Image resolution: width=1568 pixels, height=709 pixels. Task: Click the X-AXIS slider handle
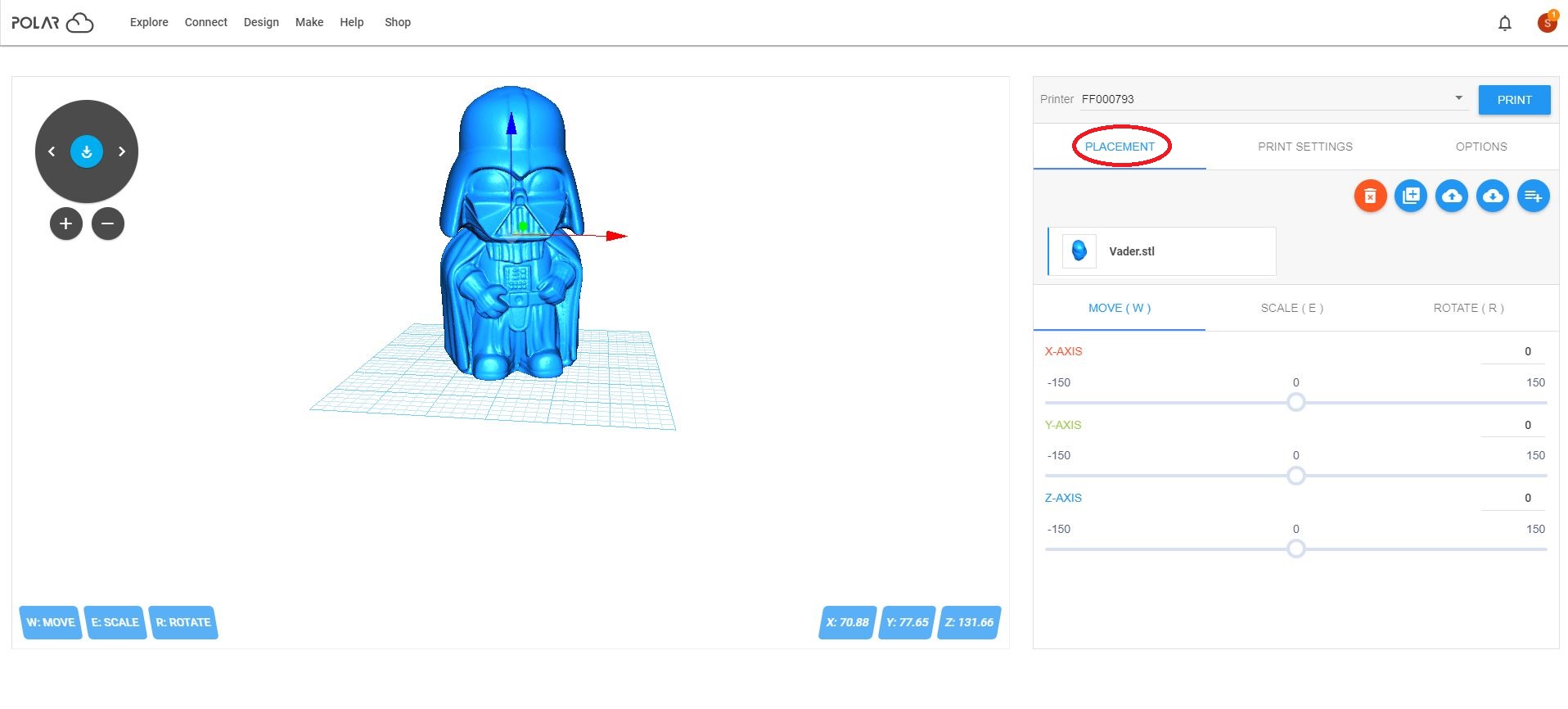coord(1295,402)
